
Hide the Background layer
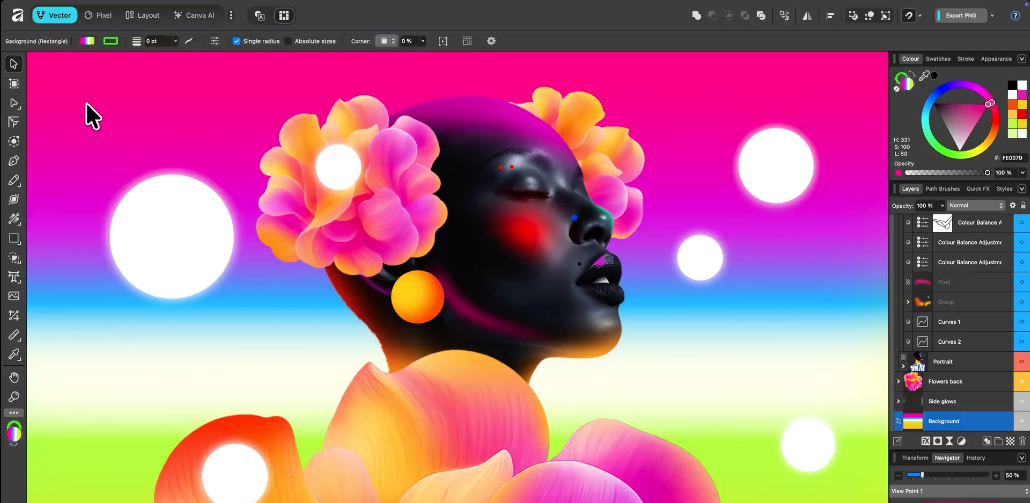click(1021, 421)
